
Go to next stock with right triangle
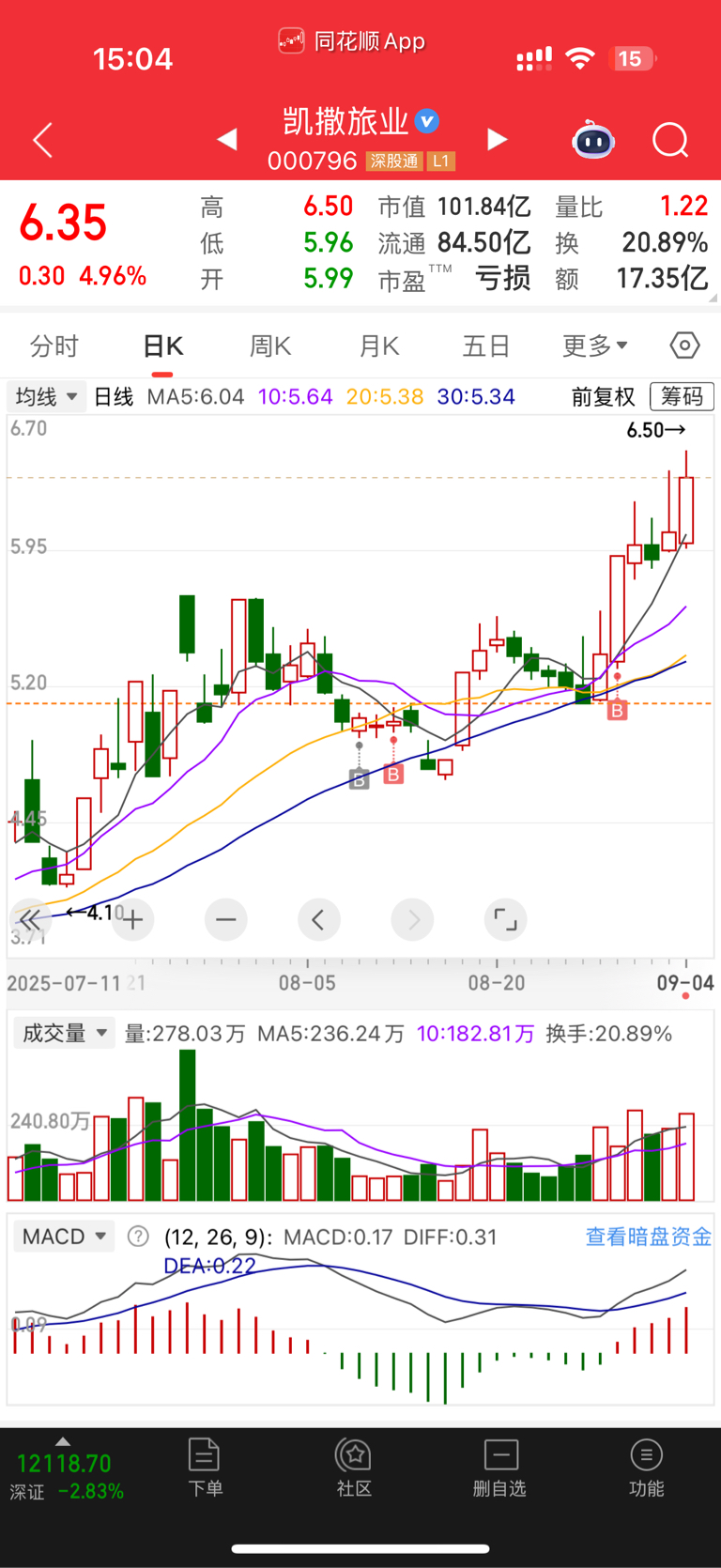[x=497, y=140]
